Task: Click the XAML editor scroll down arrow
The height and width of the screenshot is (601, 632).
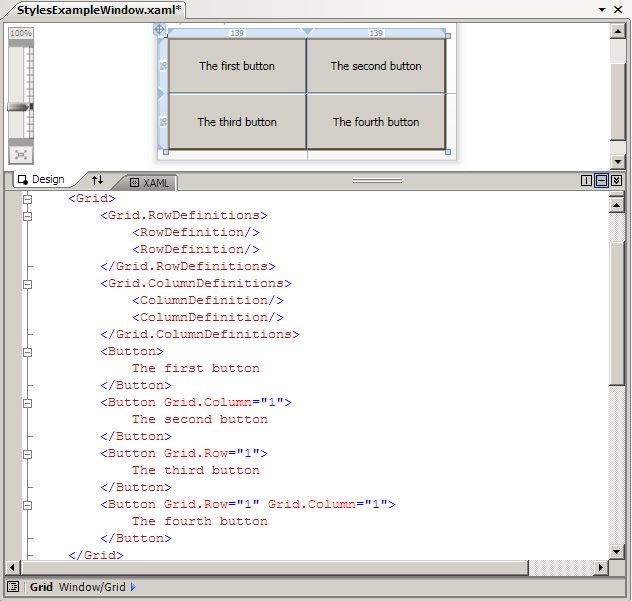Action: (617, 551)
